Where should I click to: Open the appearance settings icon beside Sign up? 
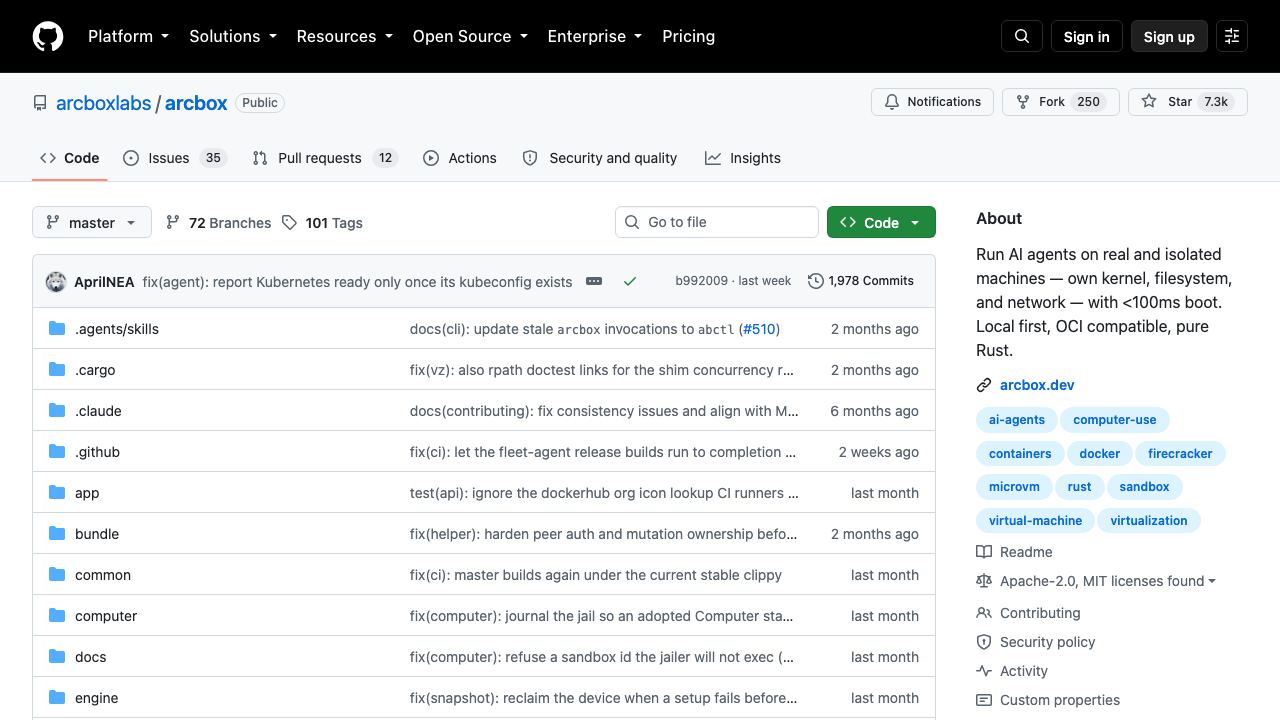click(x=1232, y=36)
